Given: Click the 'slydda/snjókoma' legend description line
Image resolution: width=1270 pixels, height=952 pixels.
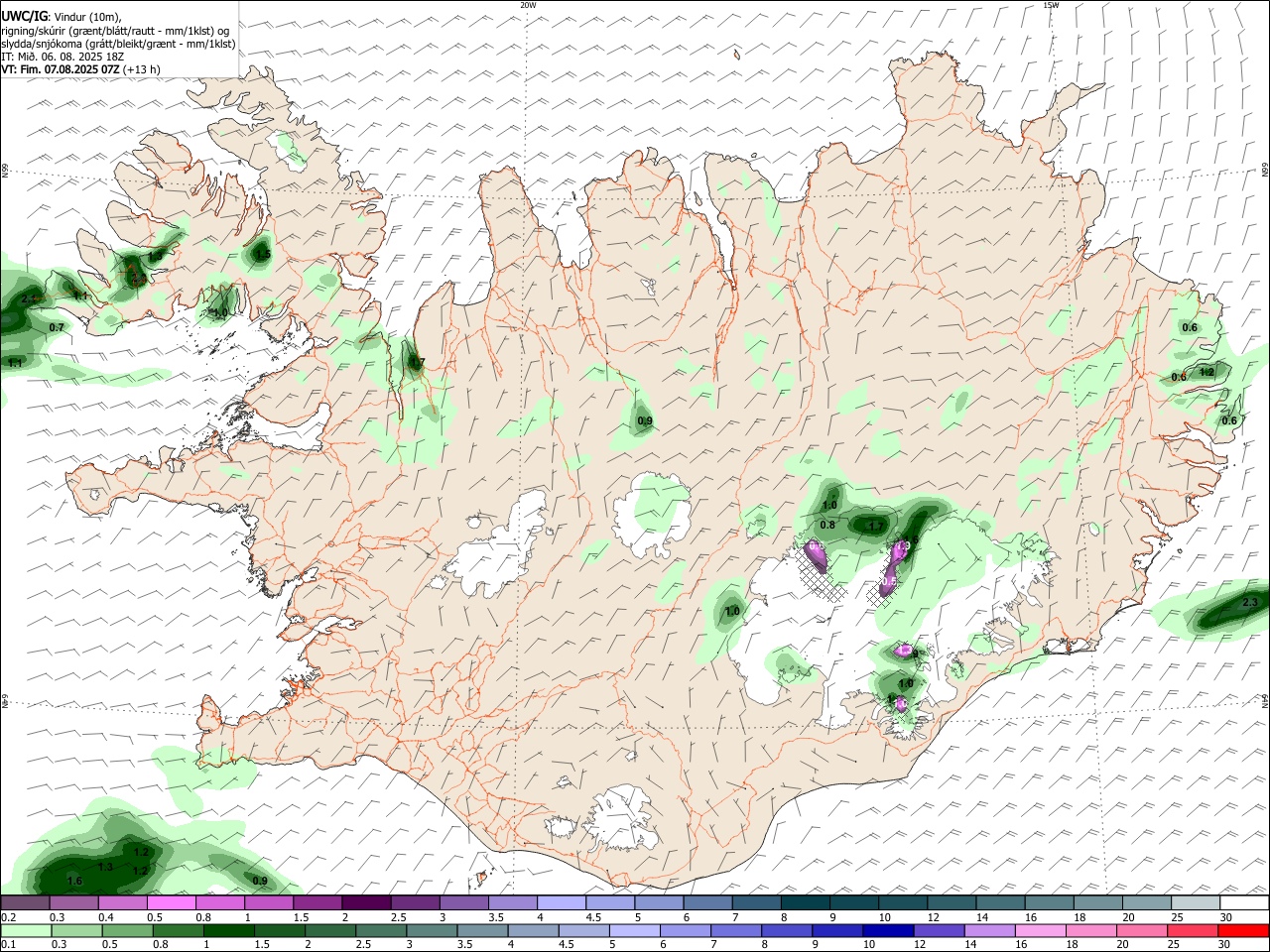Looking at the screenshot, I should 119,44.
